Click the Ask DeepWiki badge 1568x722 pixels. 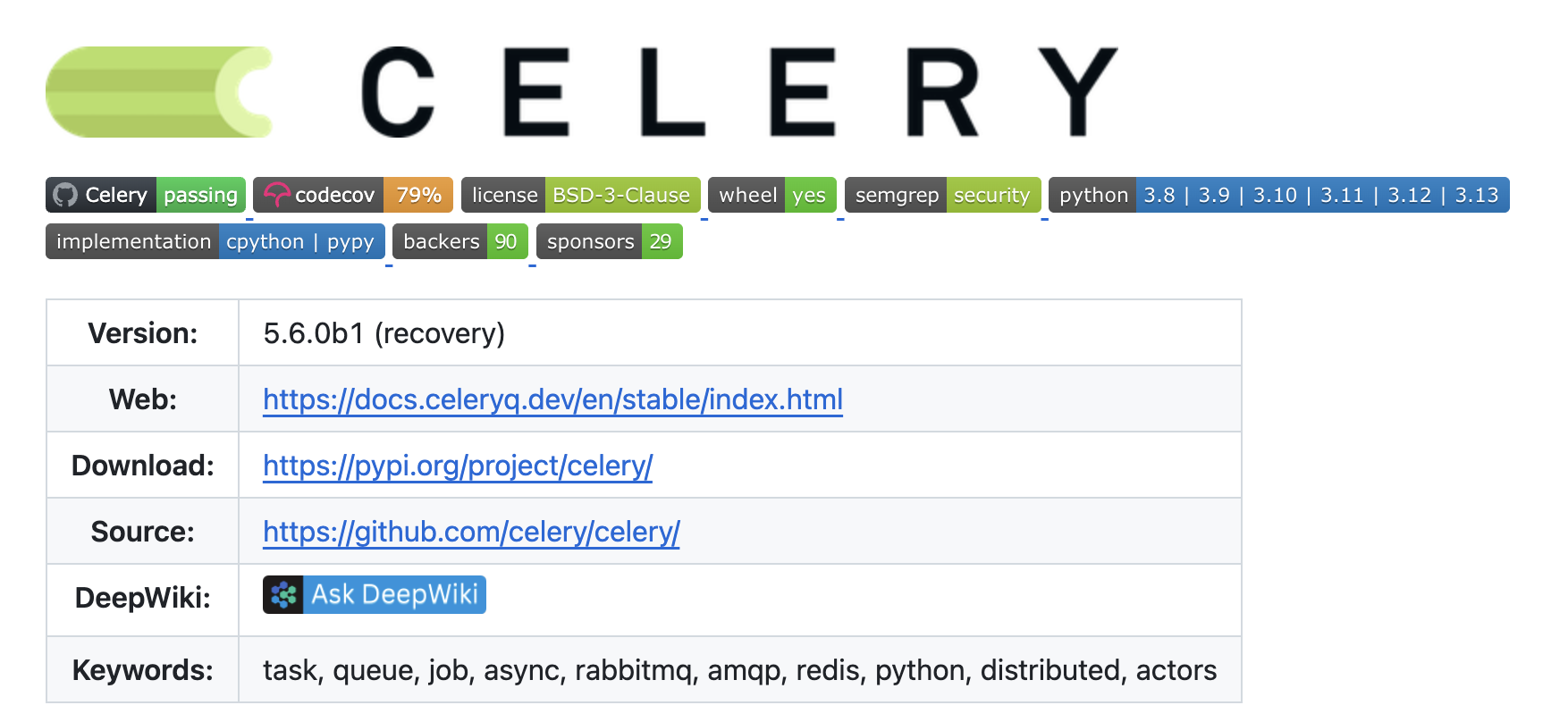375,594
